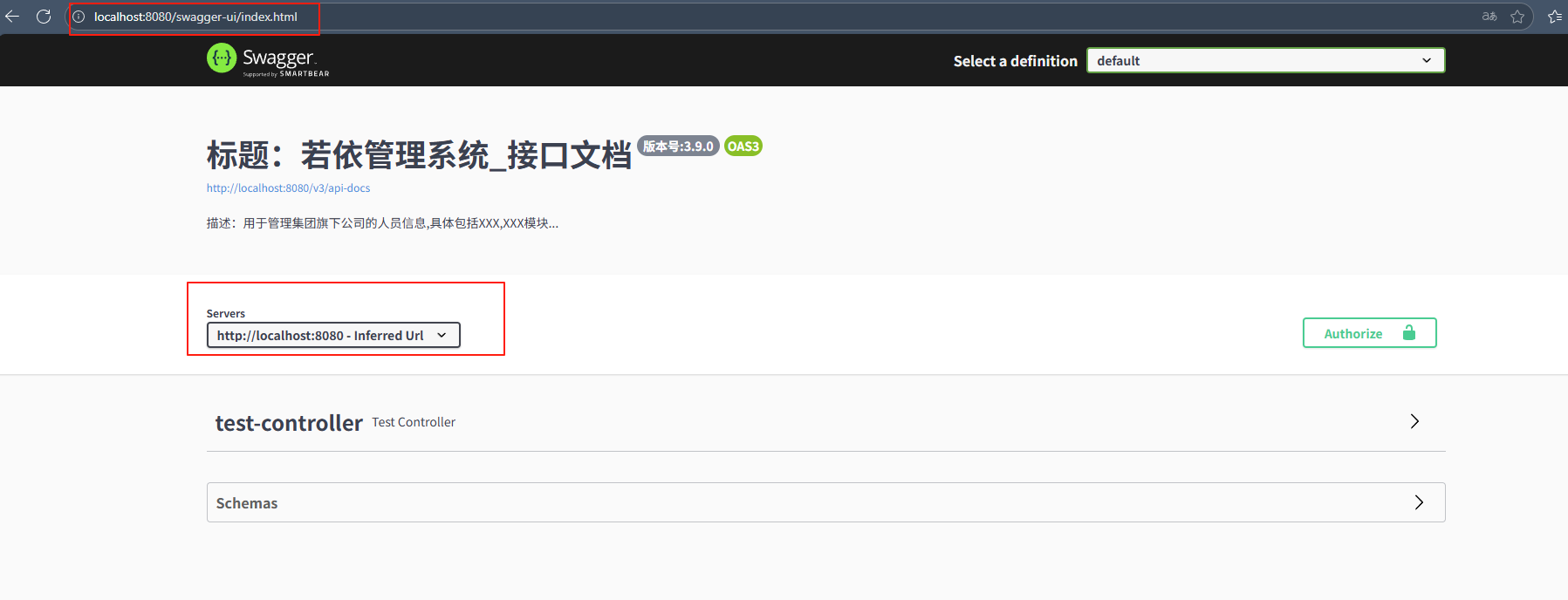Open the Select a definition dropdown
This screenshot has width=1568, height=600.
pyautogui.click(x=1265, y=60)
